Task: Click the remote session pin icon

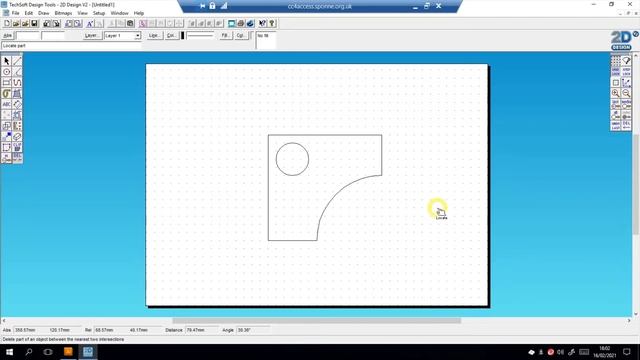Action: coord(202,6)
